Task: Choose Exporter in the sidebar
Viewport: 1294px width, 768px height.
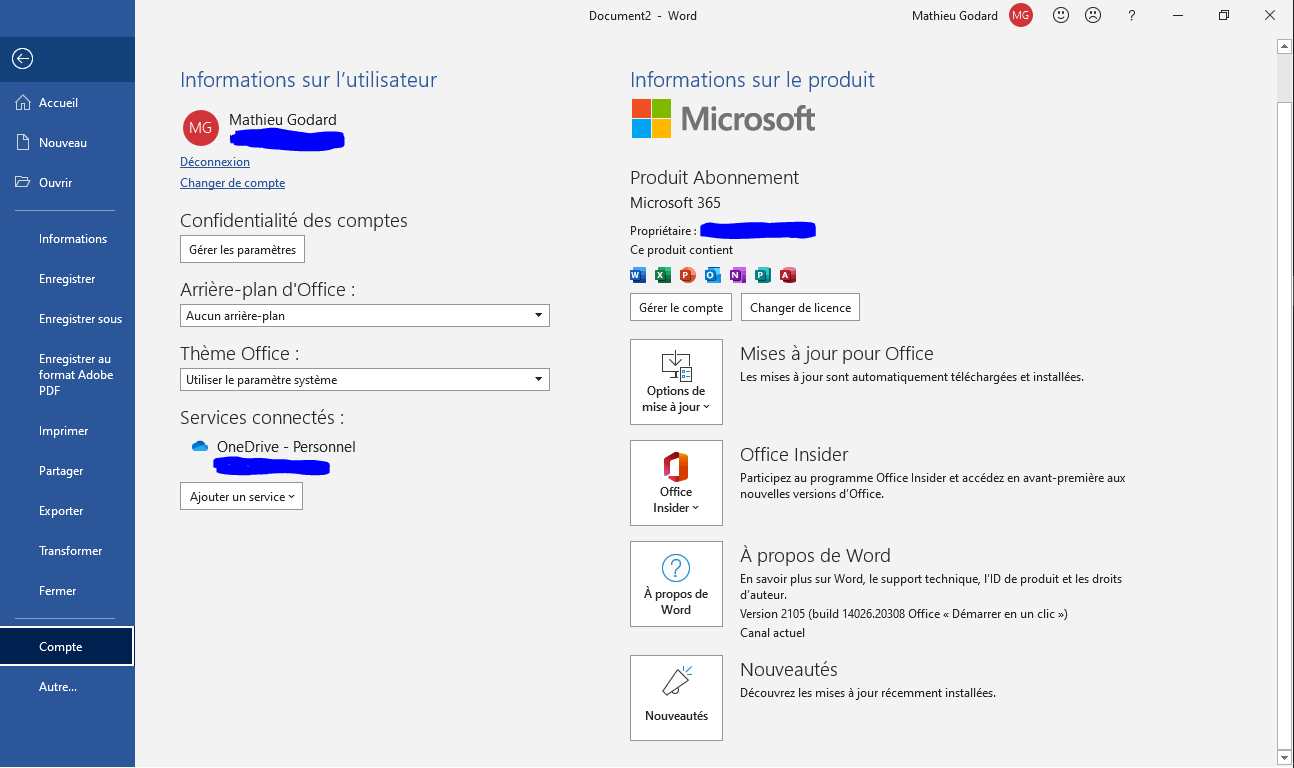Action: (67, 511)
